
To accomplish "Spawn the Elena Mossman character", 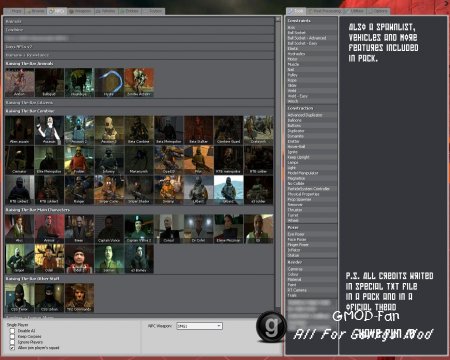I will [x=228, y=229].
